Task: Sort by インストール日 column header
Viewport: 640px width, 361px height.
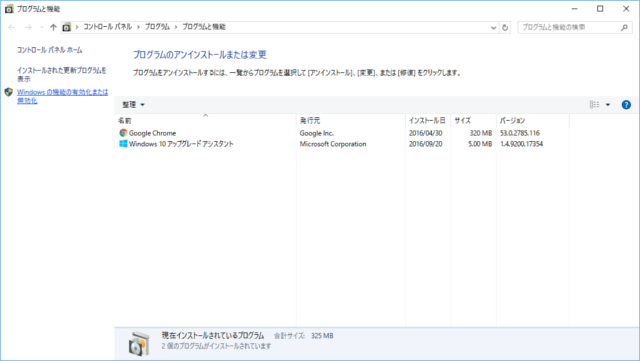Action: point(428,120)
